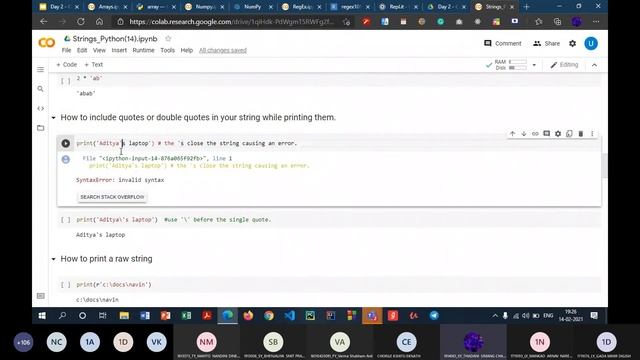Go back in the browser
The width and height of the screenshot is (640, 360).
44,22
